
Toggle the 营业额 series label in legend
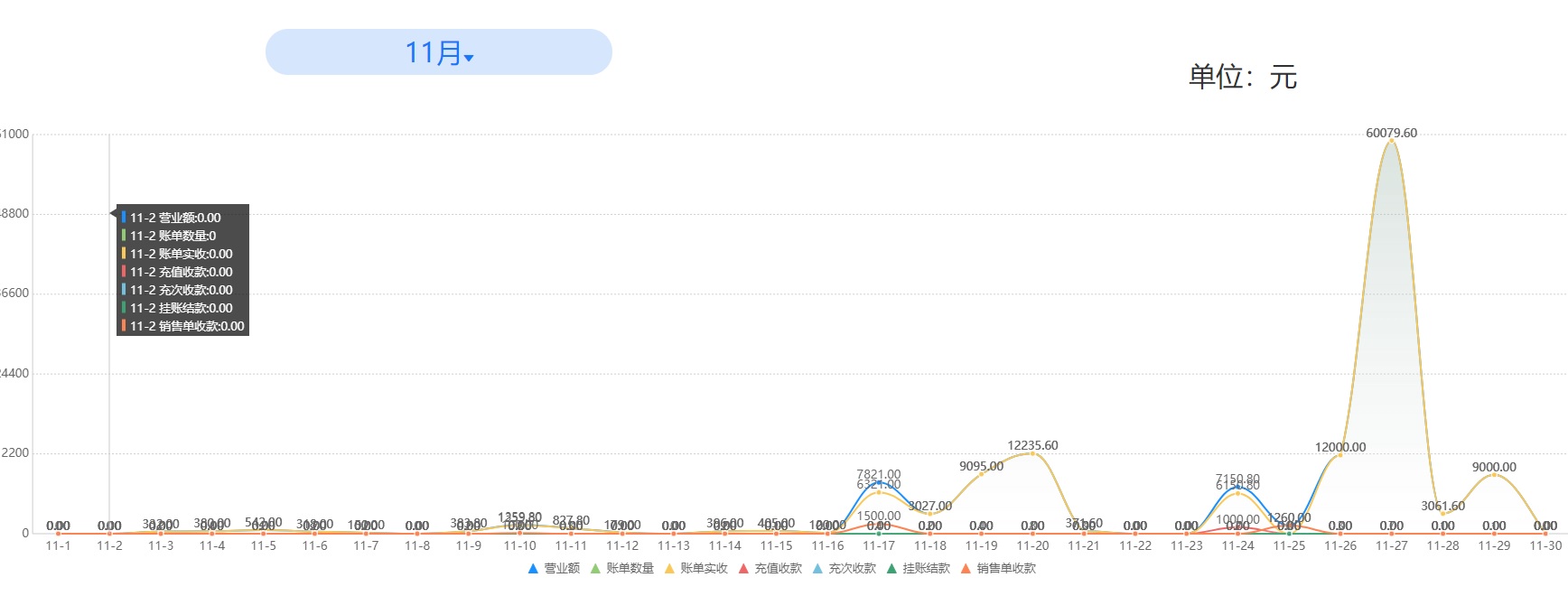[x=562, y=569]
